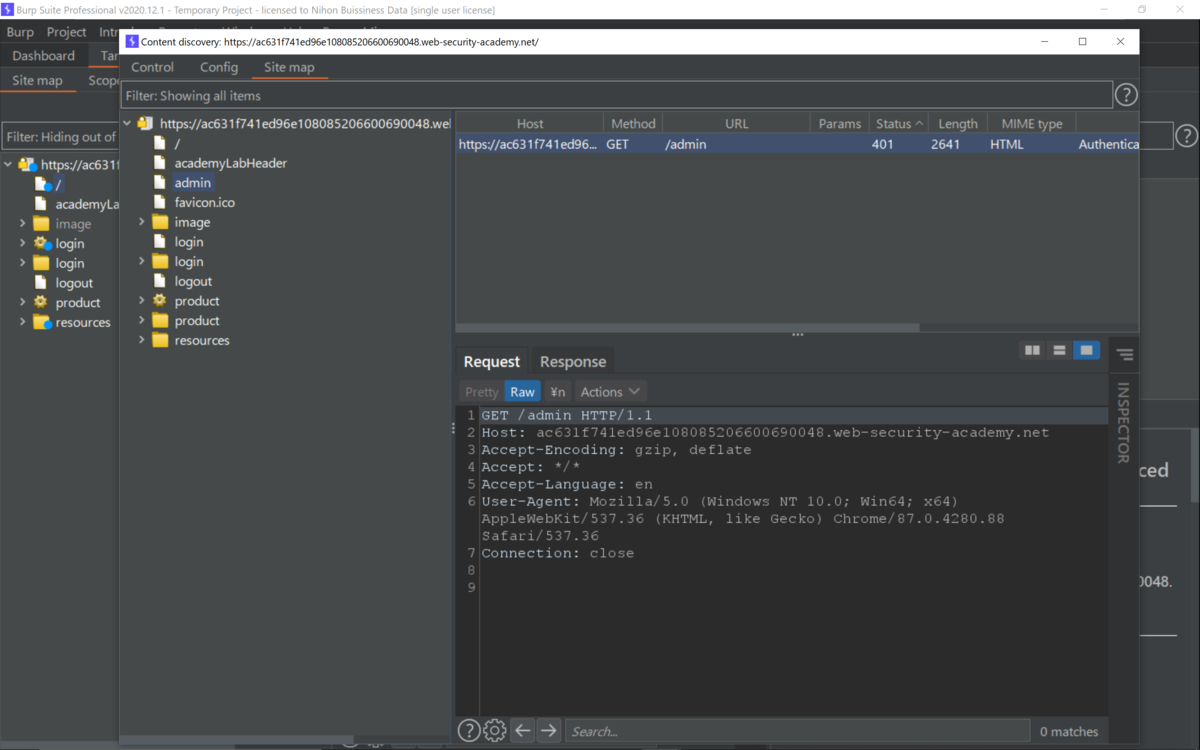Image resolution: width=1200 pixels, height=750 pixels.
Task: Click the help icon beside the search bar
Action: 468,731
